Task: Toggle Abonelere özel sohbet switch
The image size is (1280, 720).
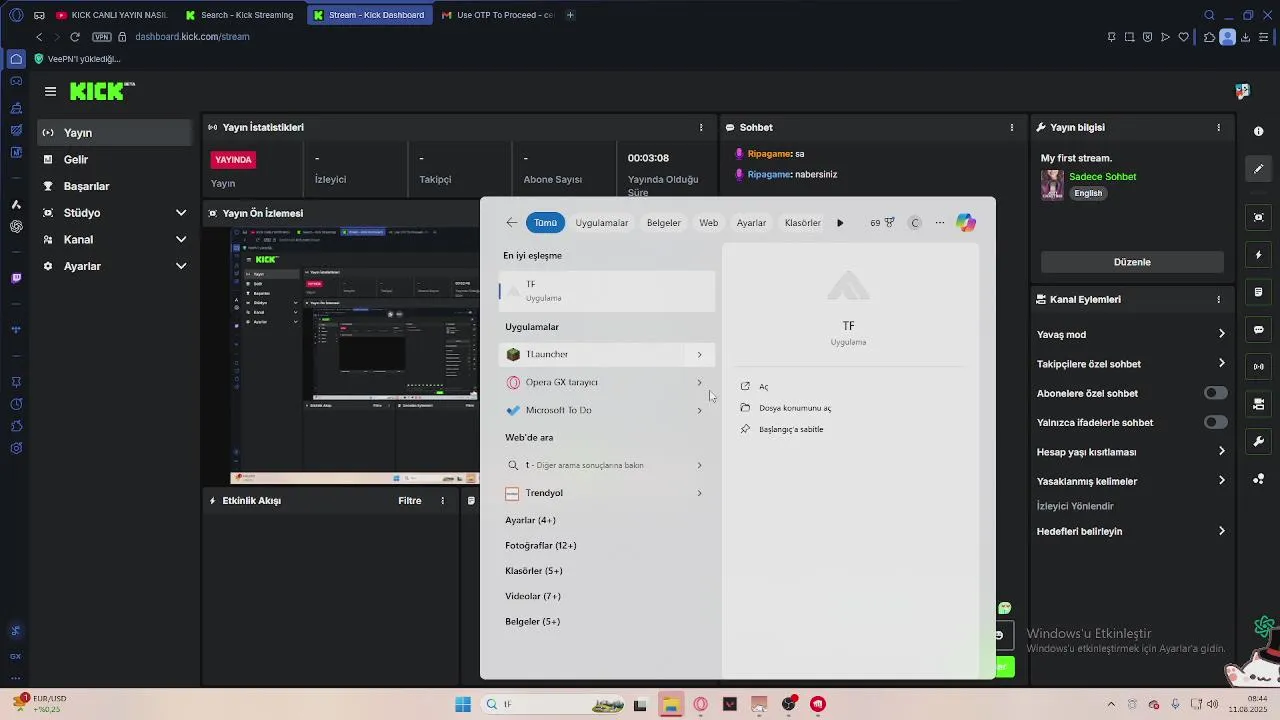Action: tap(1215, 393)
